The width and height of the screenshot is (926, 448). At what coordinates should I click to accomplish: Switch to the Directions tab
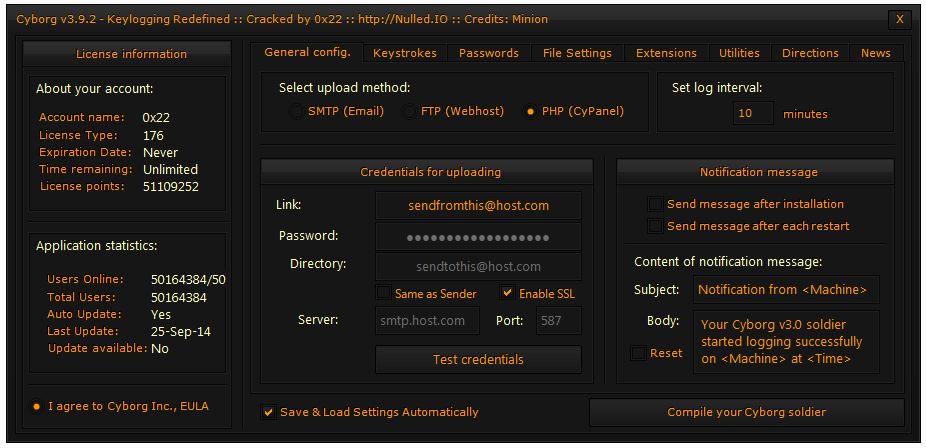point(810,53)
